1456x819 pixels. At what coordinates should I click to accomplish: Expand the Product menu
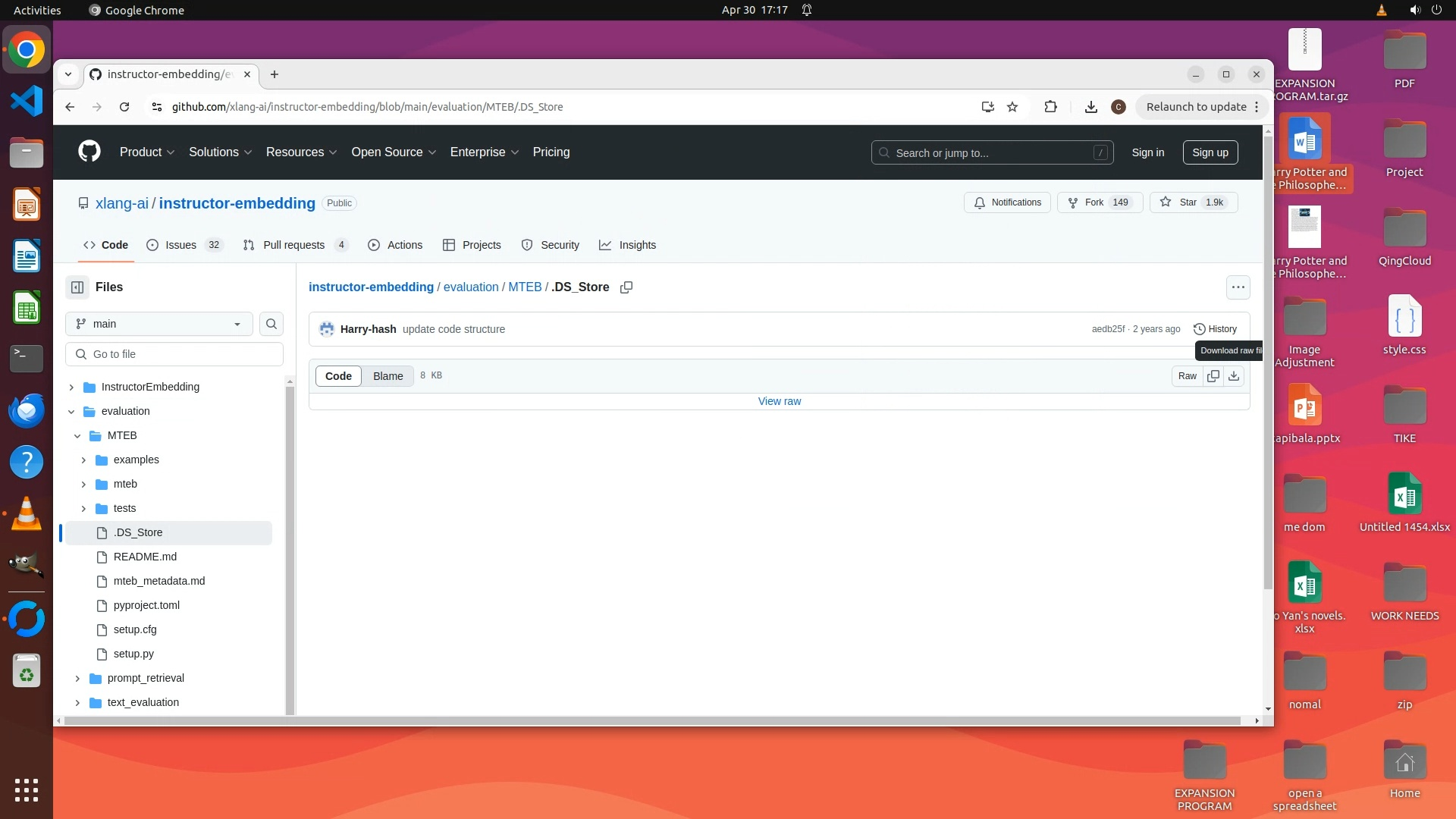(x=146, y=152)
